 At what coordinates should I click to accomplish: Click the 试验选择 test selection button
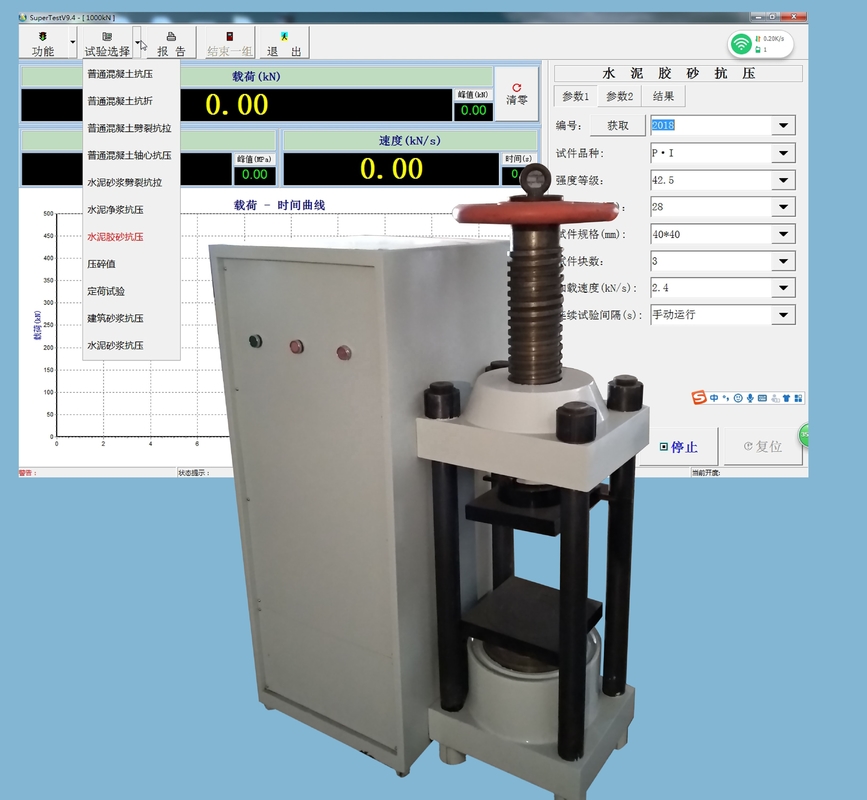pyautogui.click(x=107, y=43)
